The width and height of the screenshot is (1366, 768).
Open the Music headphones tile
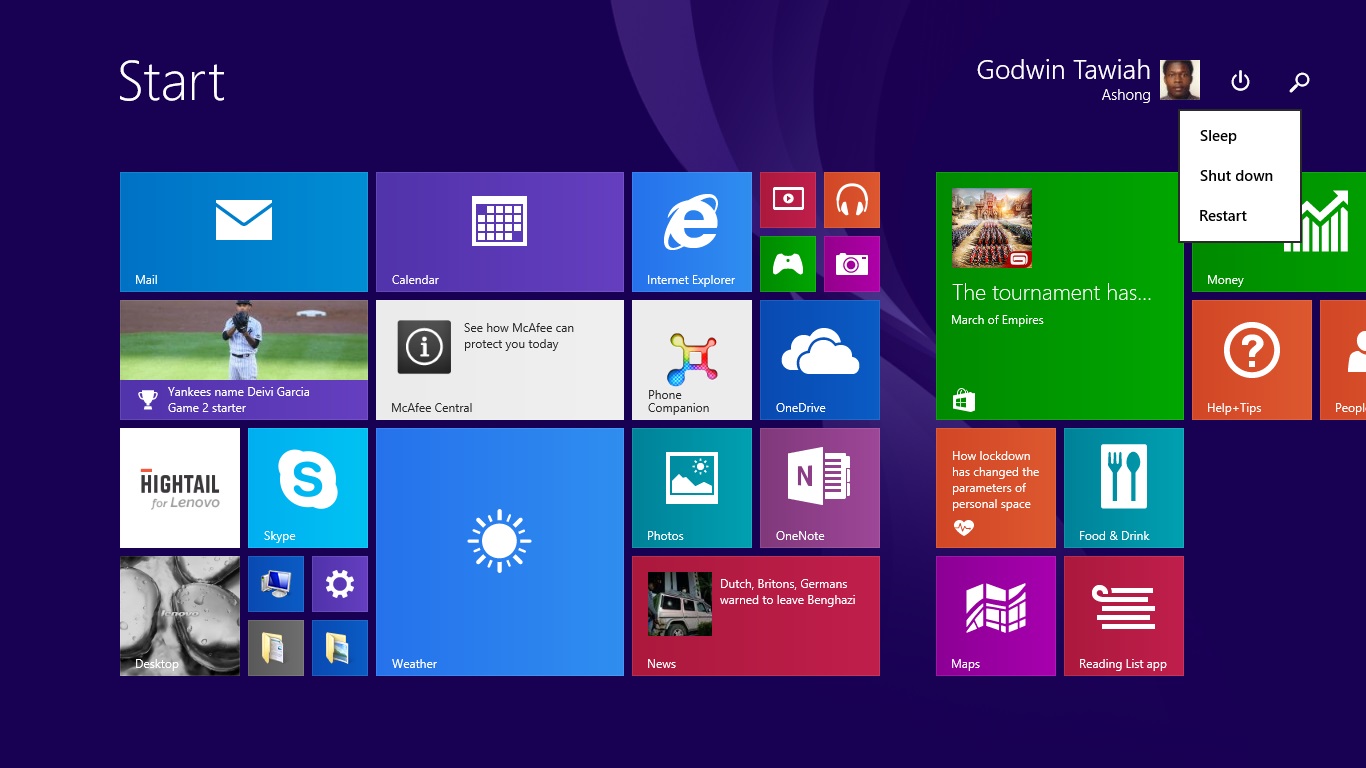(x=852, y=200)
